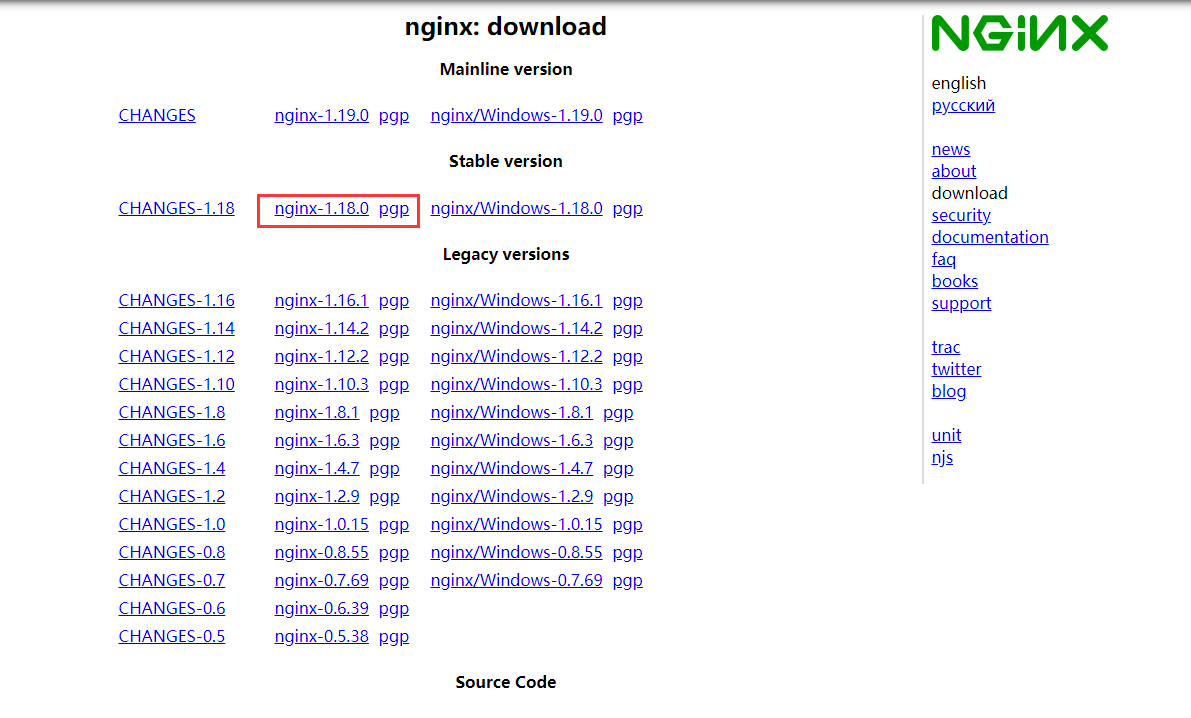
Task: Open the njs scripting page
Action: click(942, 457)
